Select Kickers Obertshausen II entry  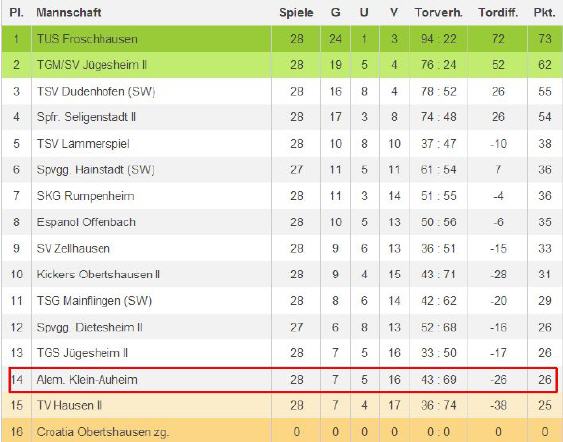coord(98,274)
